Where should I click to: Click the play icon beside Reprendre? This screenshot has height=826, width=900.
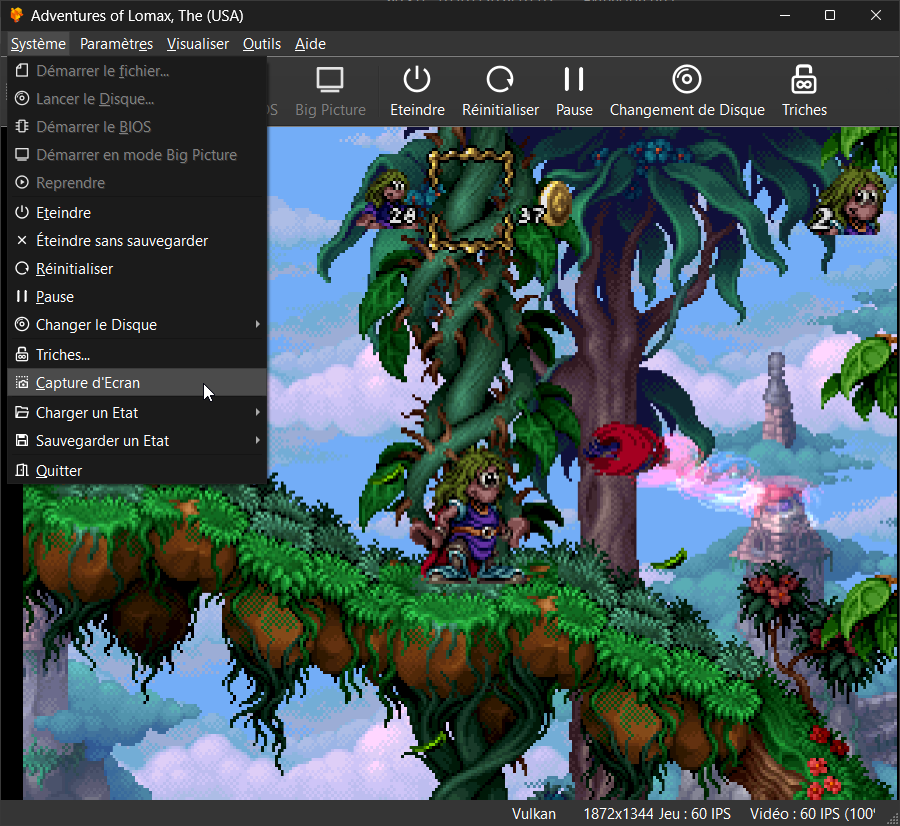pyautogui.click(x=22, y=183)
